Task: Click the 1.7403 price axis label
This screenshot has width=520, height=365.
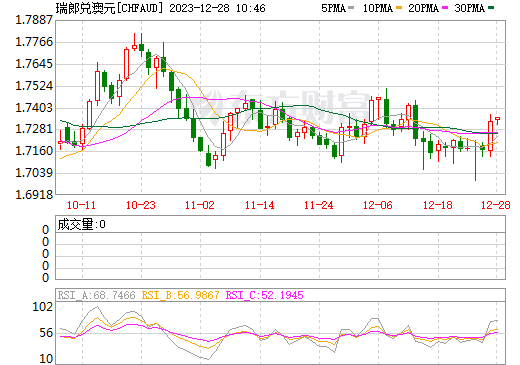Action: point(34,108)
